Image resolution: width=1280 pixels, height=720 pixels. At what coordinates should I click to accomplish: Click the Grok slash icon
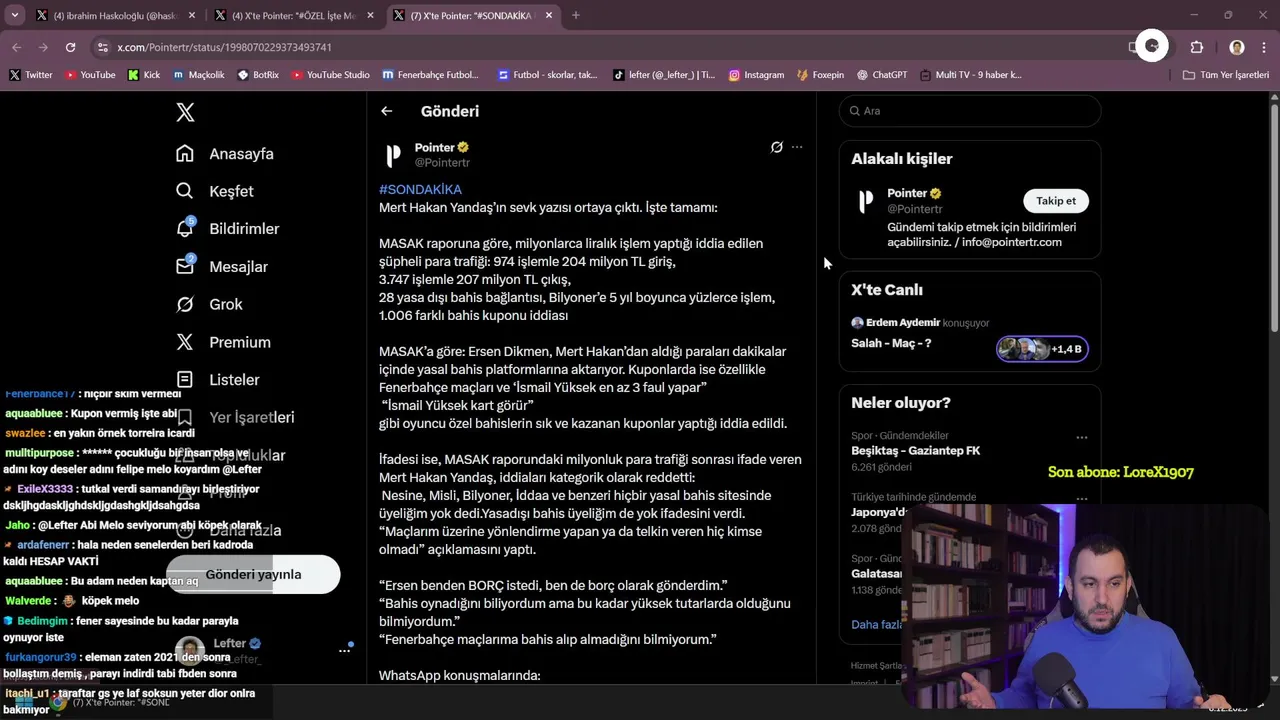coord(185,304)
